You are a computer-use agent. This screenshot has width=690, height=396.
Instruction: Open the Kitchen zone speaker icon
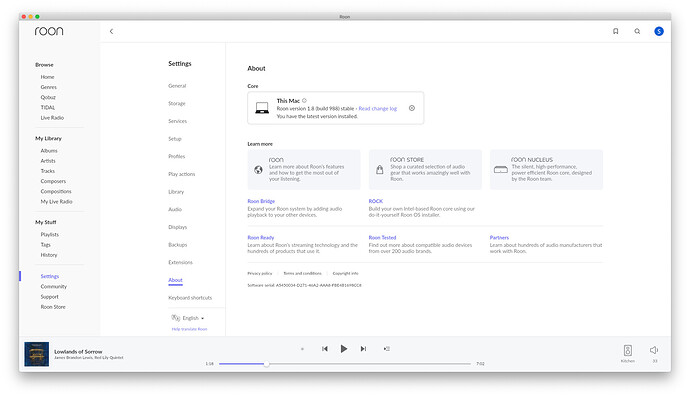click(628, 350)
